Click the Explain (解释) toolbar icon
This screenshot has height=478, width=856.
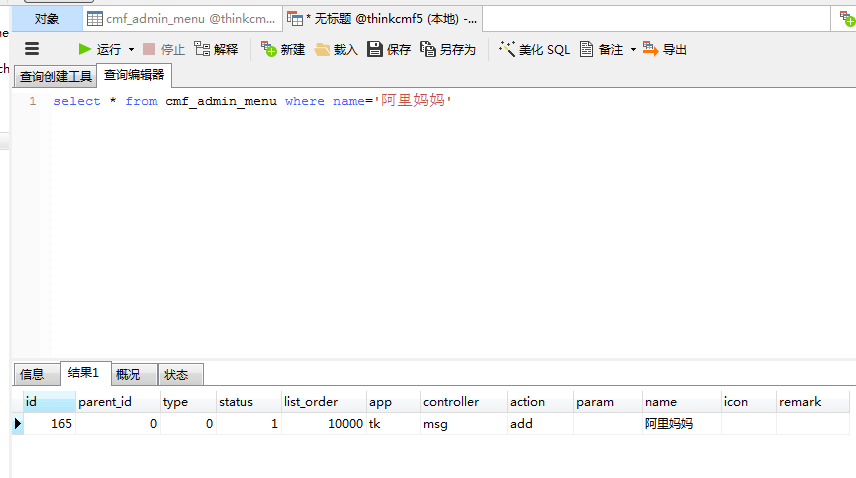pos(203,49)
